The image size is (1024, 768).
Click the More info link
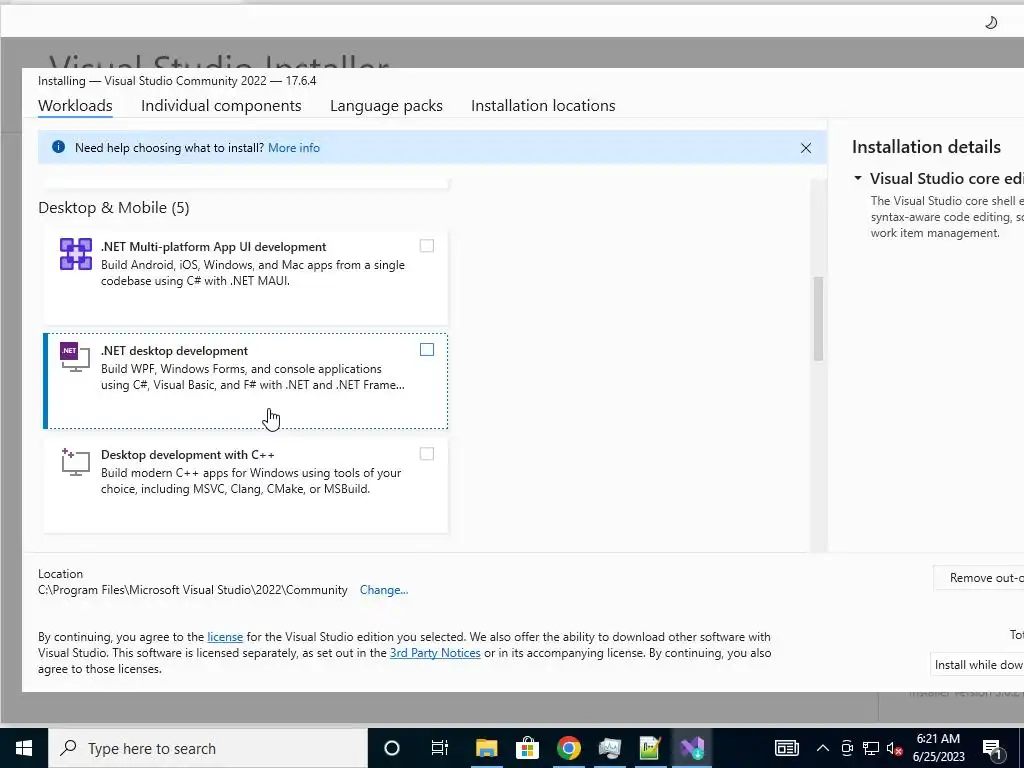[x=294, y=148]
